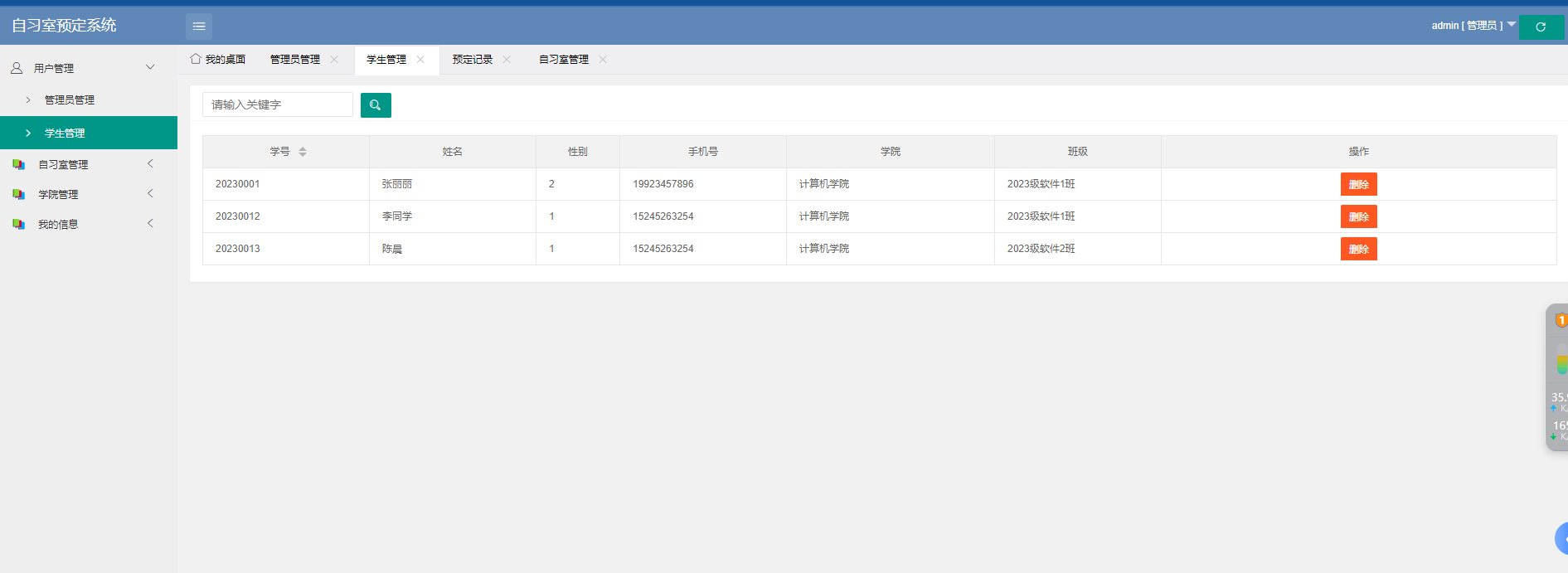The width and height of the screenshot is (1568, 573).
Task: Click the arrow beside 学生管理 sidebar item
Action: click(x=28, y=133)
